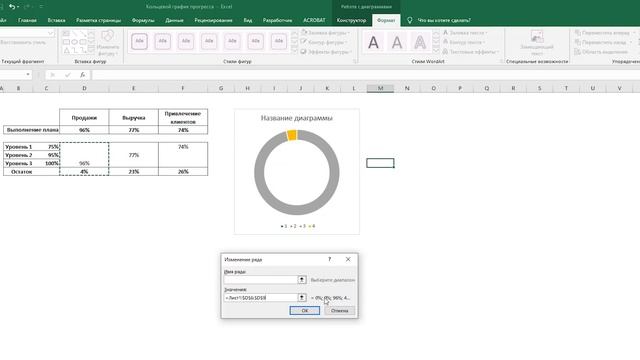Click the Undo arrow in title bar

(x=12, y=7)
